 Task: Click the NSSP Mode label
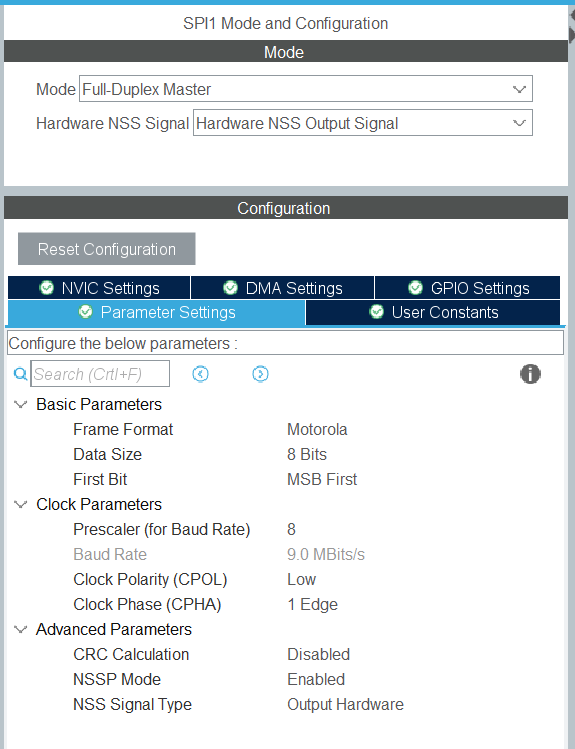click(117, 679)
